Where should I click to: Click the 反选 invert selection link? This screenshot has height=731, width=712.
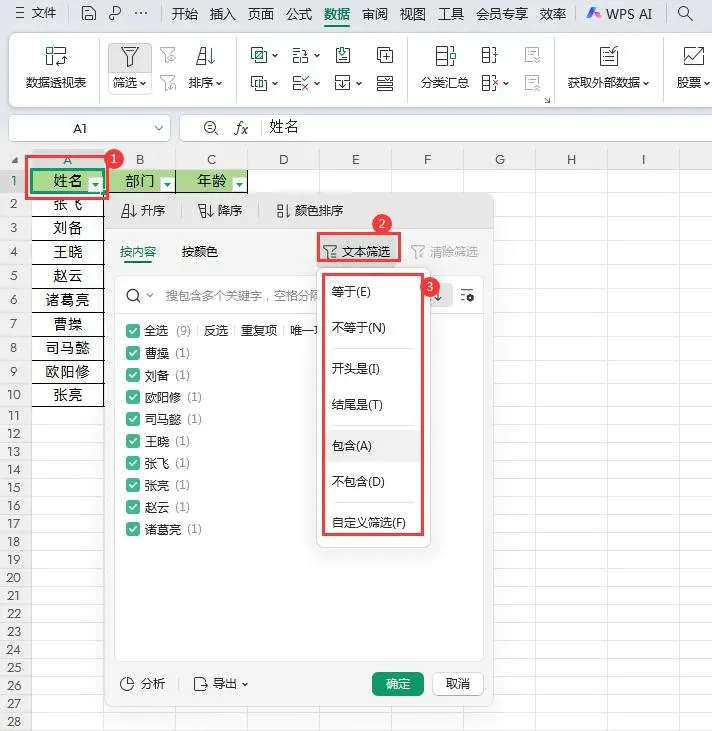(216, 331)
